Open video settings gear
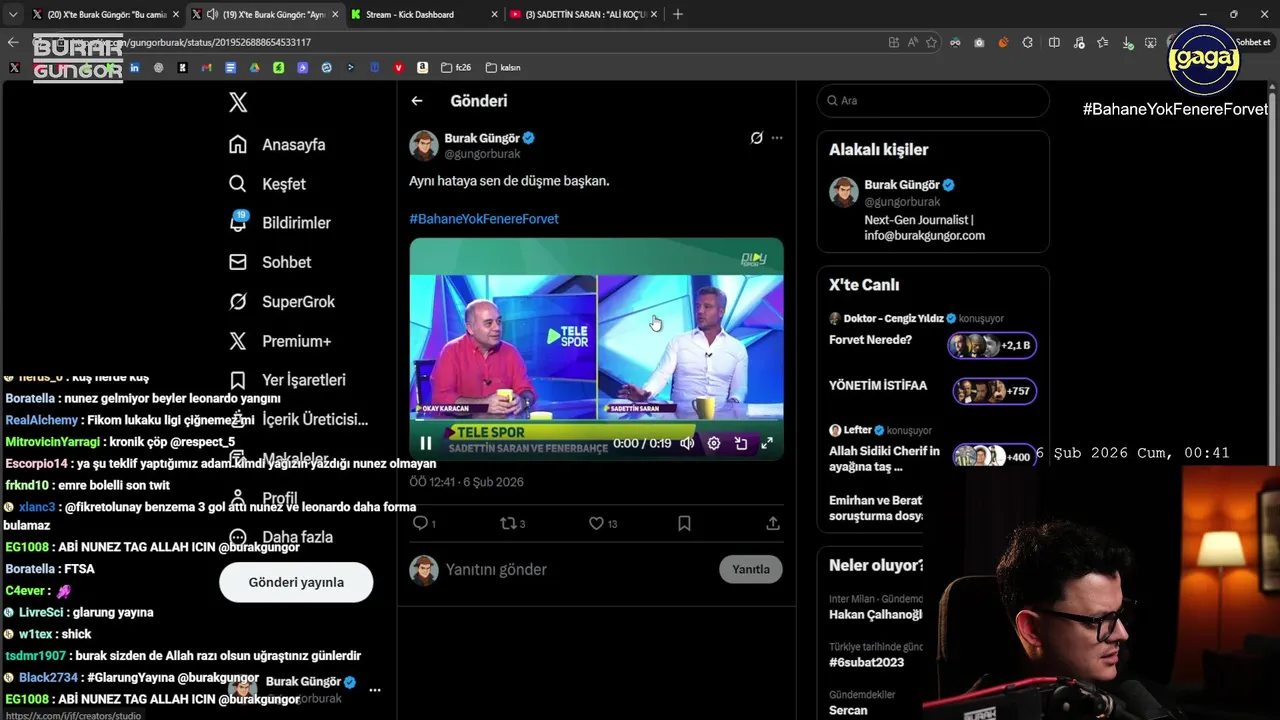The image size is (1280, 720). click(x=714, y=443)
